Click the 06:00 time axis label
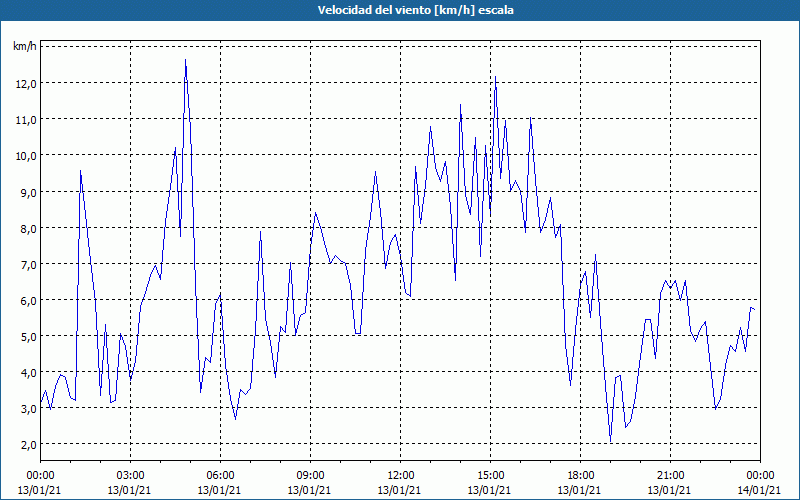The image size is (800, 500). pos(220,476)
